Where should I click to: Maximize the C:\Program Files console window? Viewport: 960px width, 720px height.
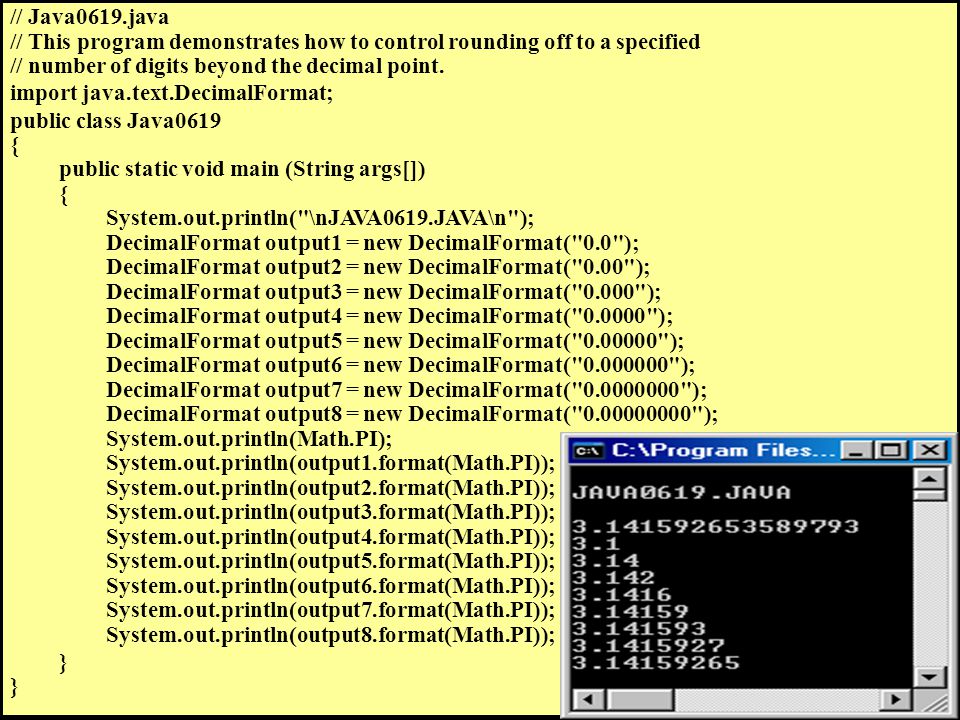point(890,451)
